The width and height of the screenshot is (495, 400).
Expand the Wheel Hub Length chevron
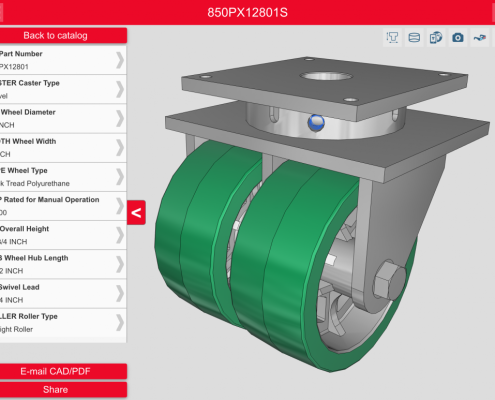pos(120,264)
